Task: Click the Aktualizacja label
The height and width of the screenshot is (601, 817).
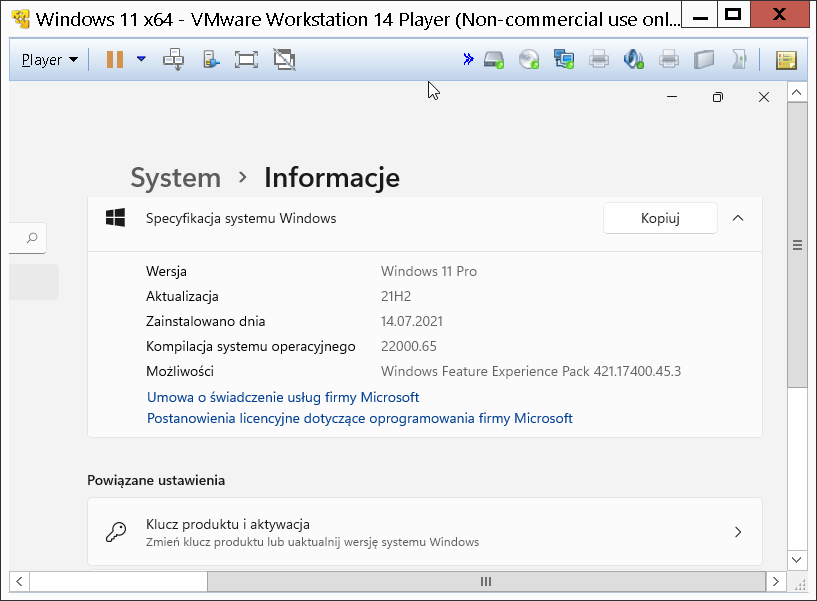Action: [182, 296]
